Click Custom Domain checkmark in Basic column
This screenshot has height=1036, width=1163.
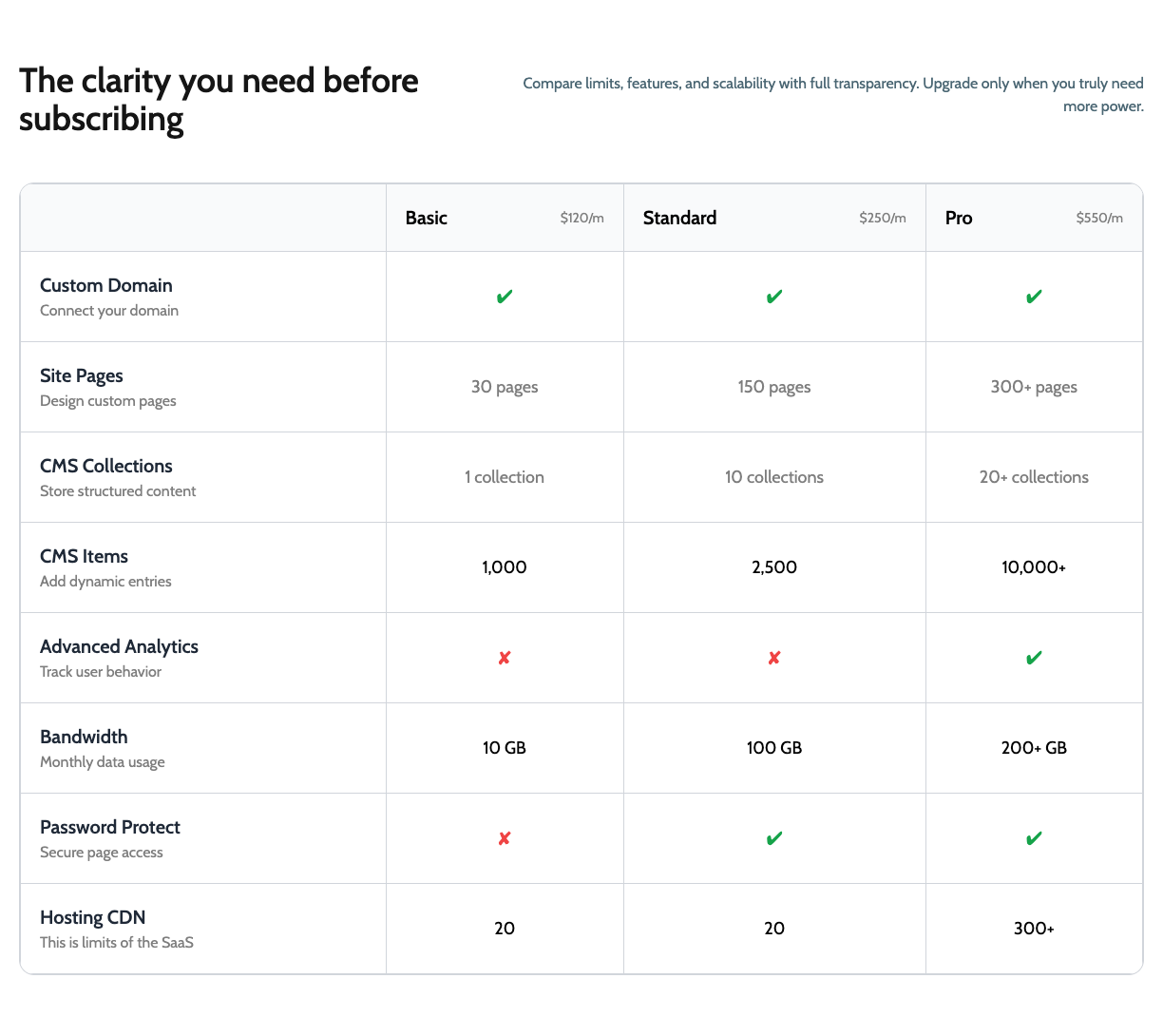coord(505,297)
